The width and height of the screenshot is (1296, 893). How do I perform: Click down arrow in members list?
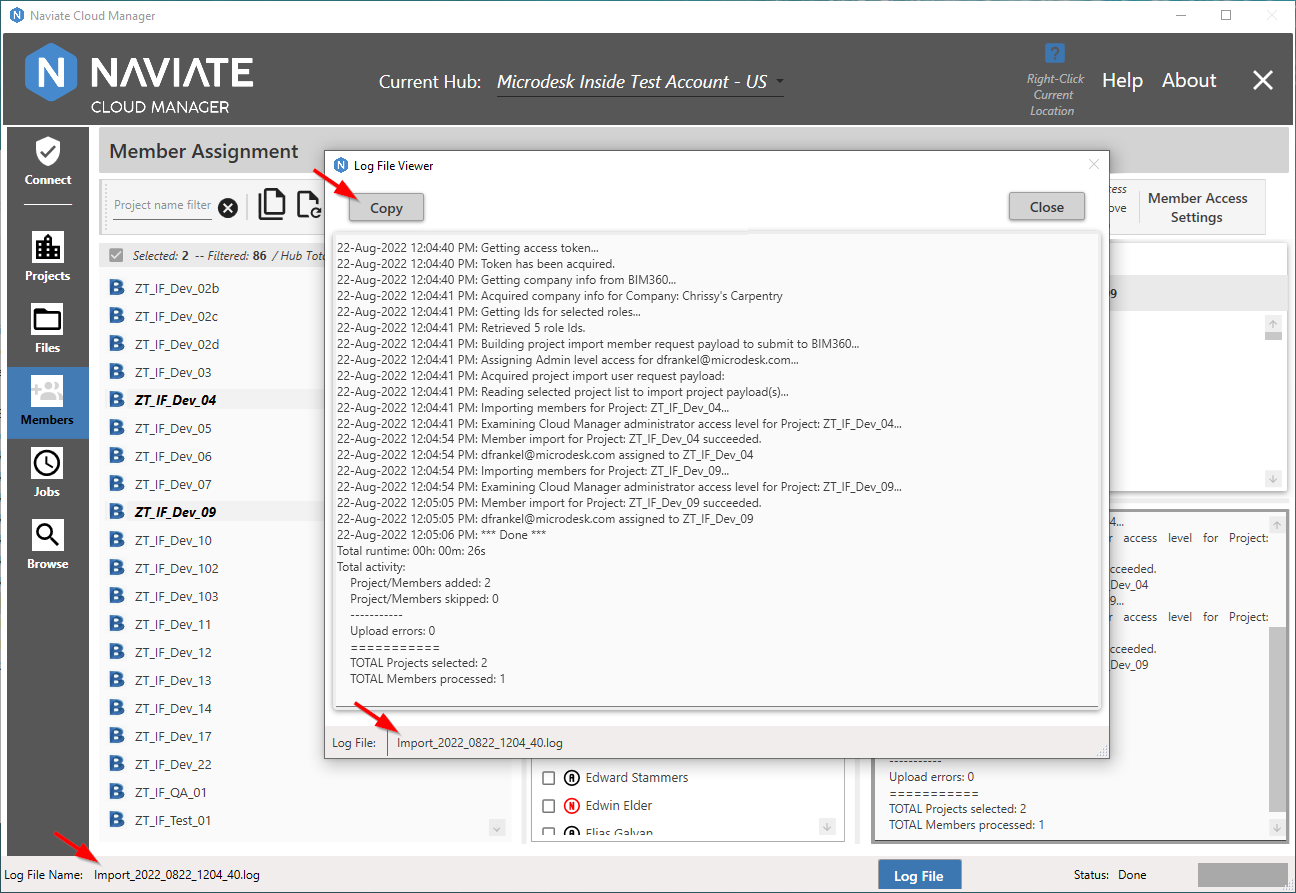click(827, 826)
